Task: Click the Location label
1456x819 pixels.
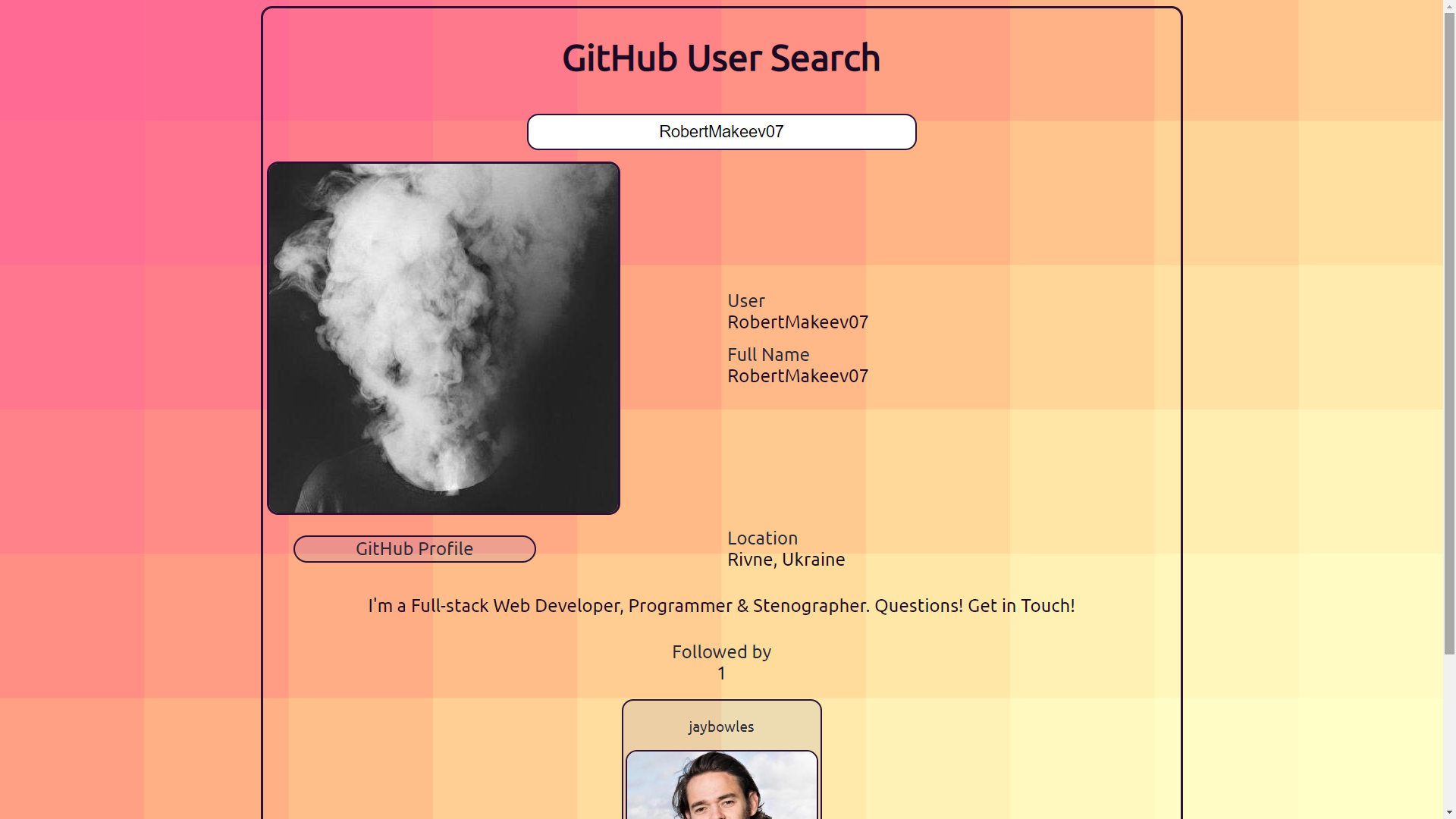Action: [763, 538]
